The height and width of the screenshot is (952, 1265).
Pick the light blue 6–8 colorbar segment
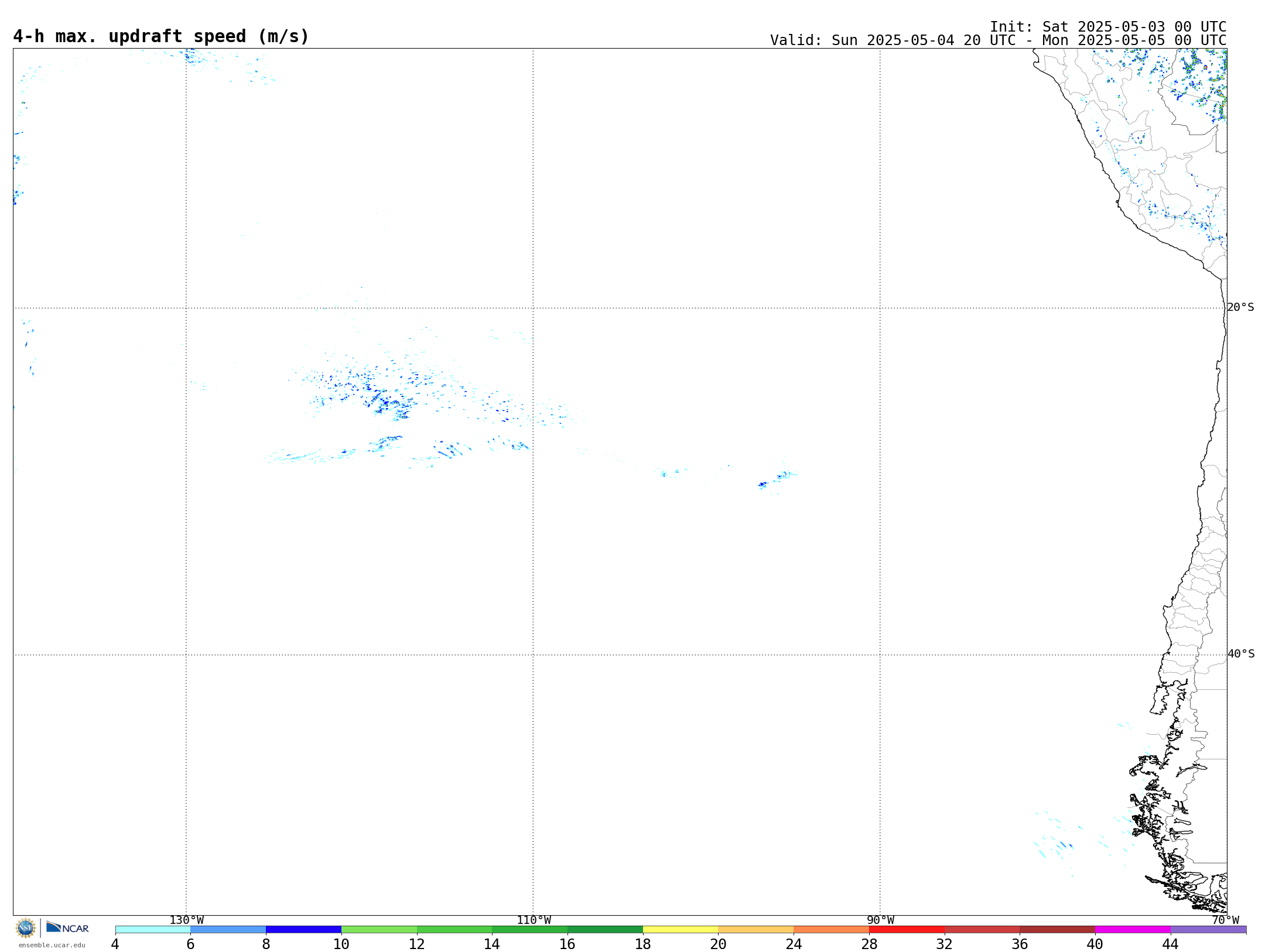228,929
